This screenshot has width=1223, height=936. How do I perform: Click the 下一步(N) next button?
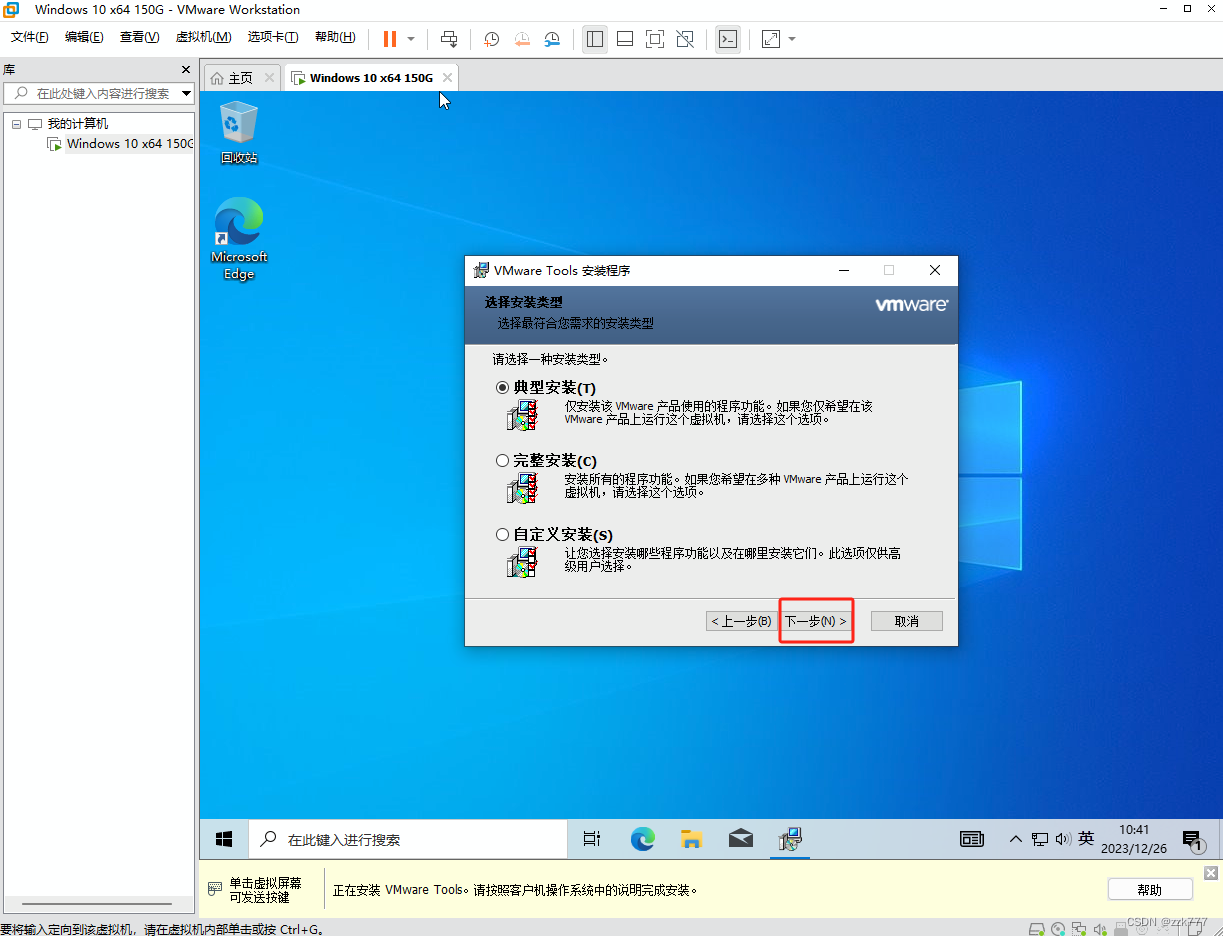click(815, 621)
